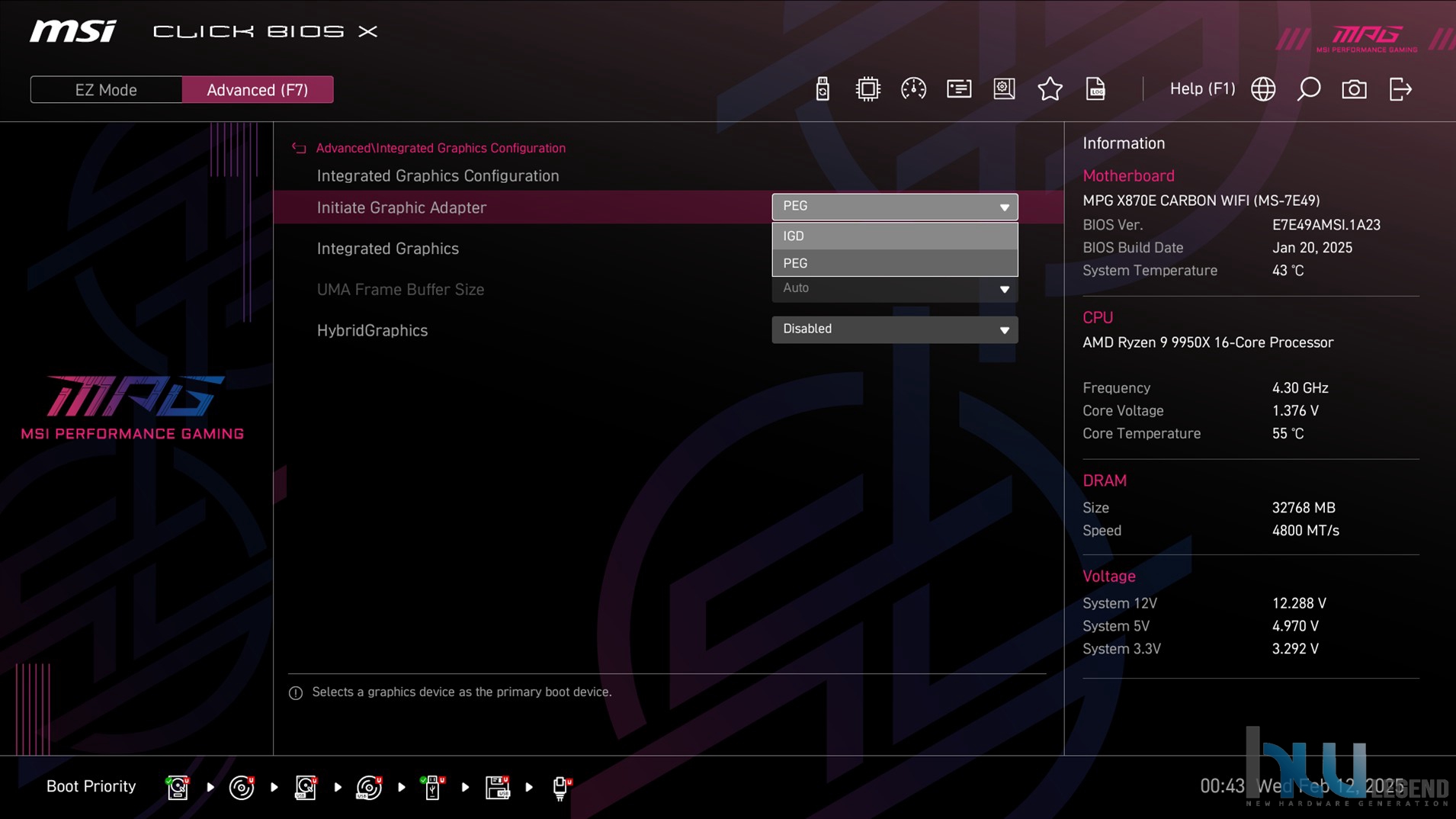Select the Initiate Graphic Adapter row label
1456x819 pixels.
tap(401, 207)
